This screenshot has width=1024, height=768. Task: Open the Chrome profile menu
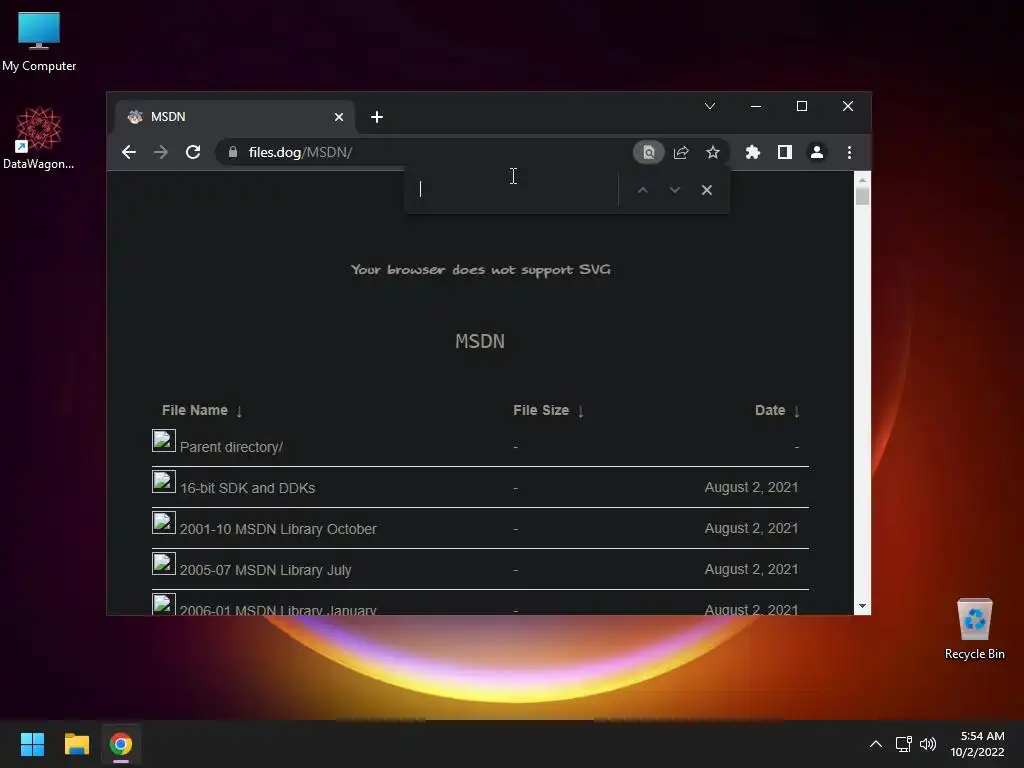(x=817, y=152)
